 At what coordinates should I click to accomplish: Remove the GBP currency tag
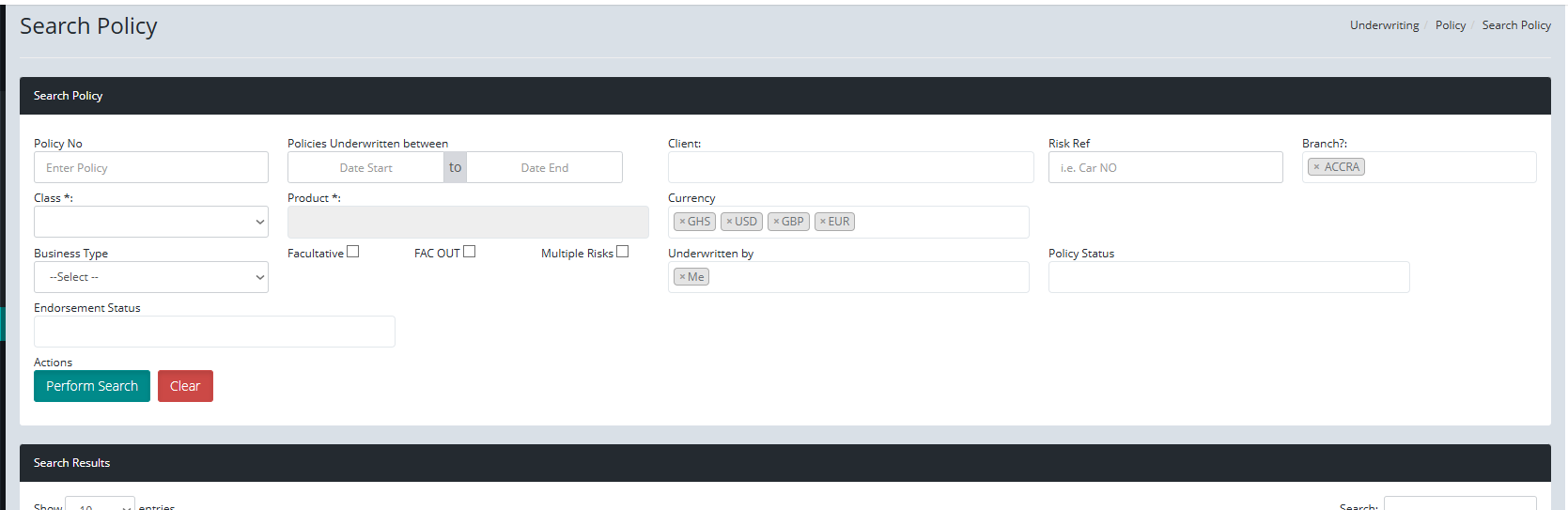[776, 222]
